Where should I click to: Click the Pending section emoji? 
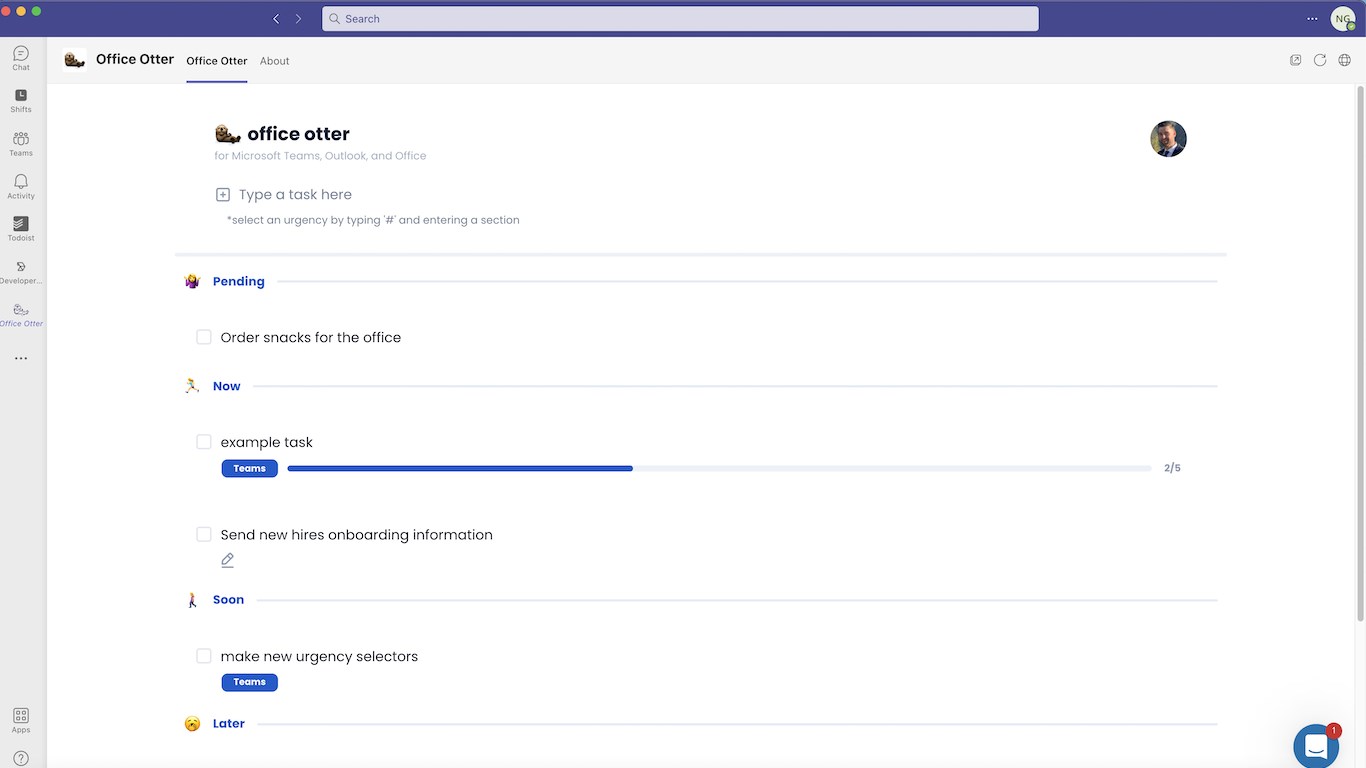click(x=192, y=282)
